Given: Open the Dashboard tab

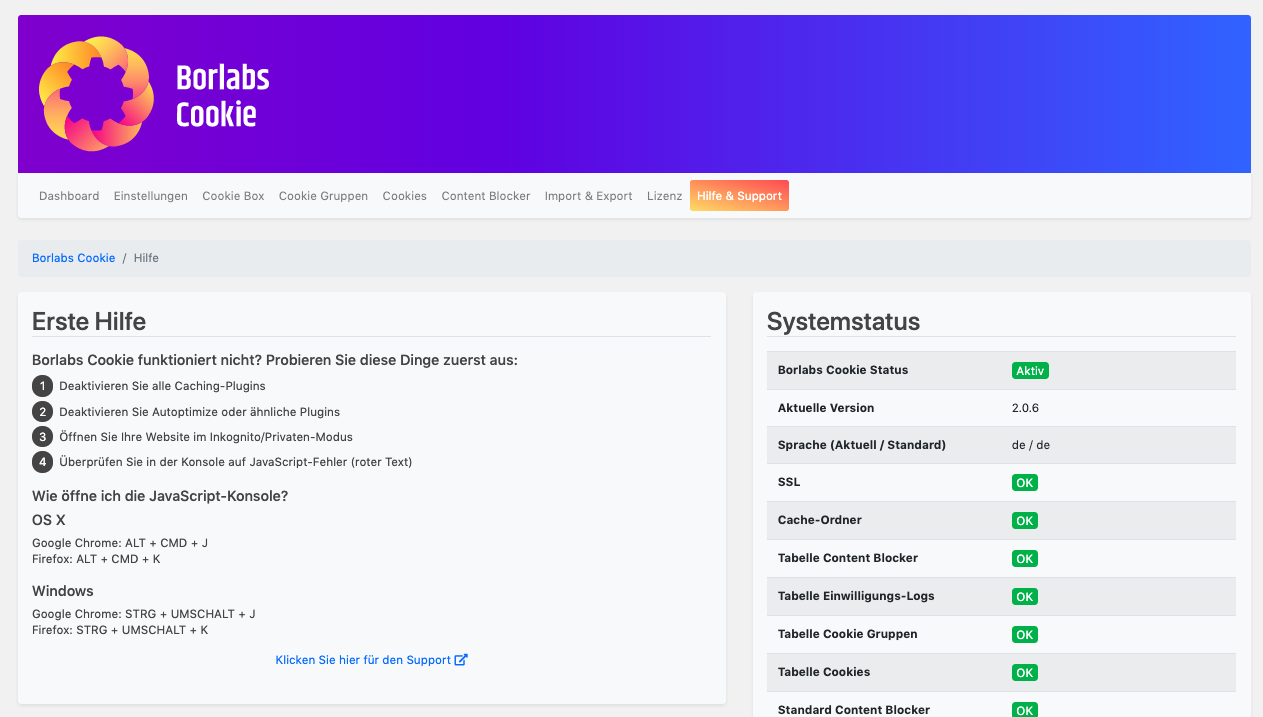Looking at the screenshot, I should coord(69,196).
